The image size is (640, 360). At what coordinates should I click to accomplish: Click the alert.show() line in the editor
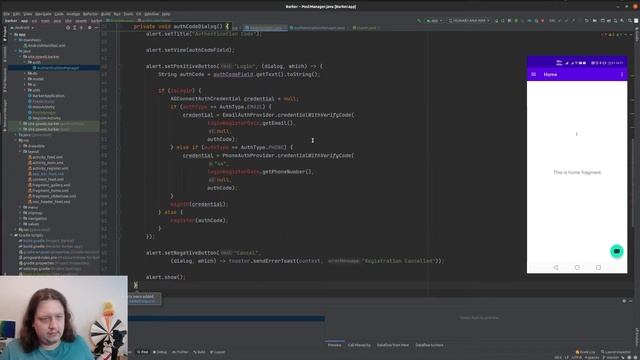166,277
